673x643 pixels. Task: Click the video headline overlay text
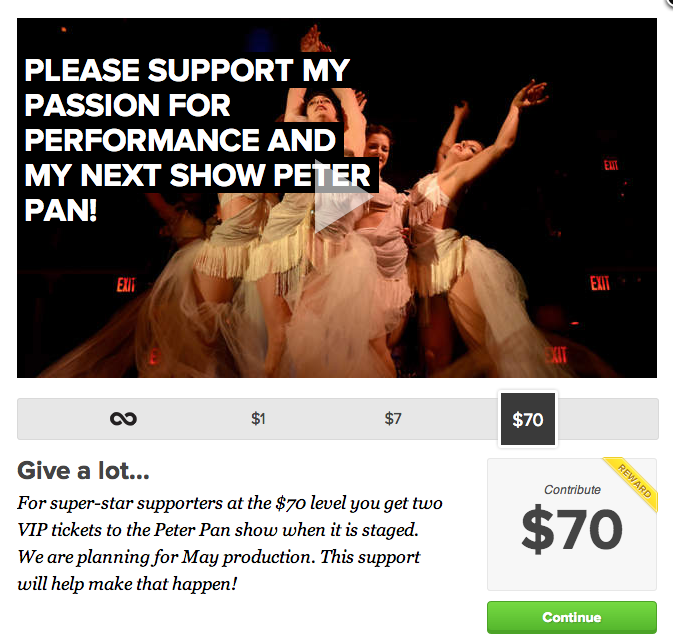[x=197, y=140]
